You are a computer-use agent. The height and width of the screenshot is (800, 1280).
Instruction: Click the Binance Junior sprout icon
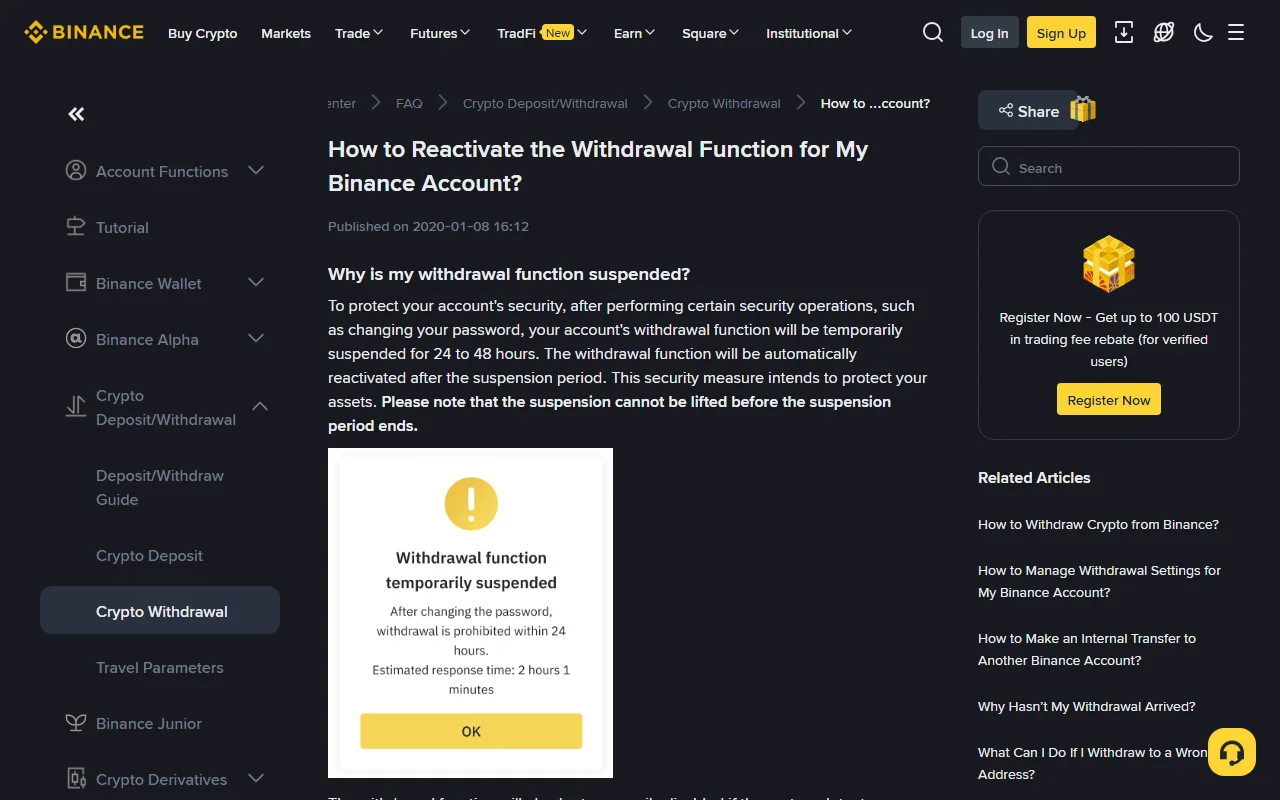[x=76, y=723]
